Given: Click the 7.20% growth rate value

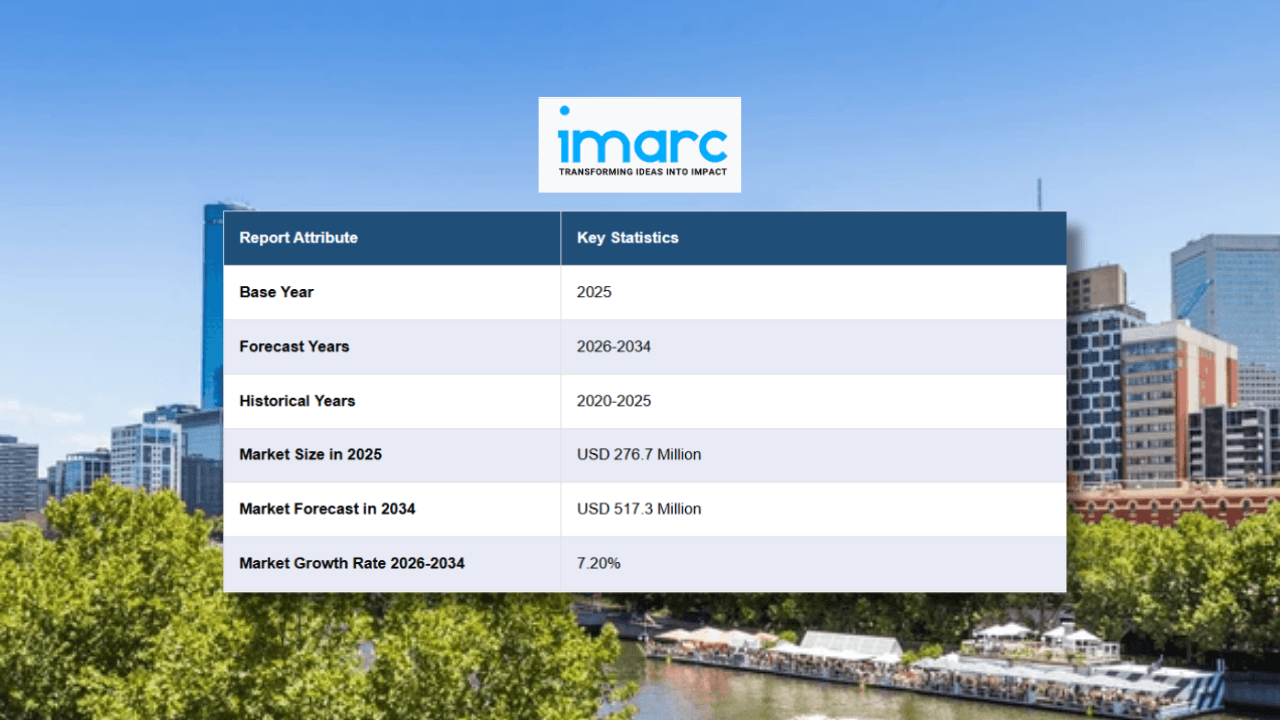Looking at the screenshot, I should 597,563.
